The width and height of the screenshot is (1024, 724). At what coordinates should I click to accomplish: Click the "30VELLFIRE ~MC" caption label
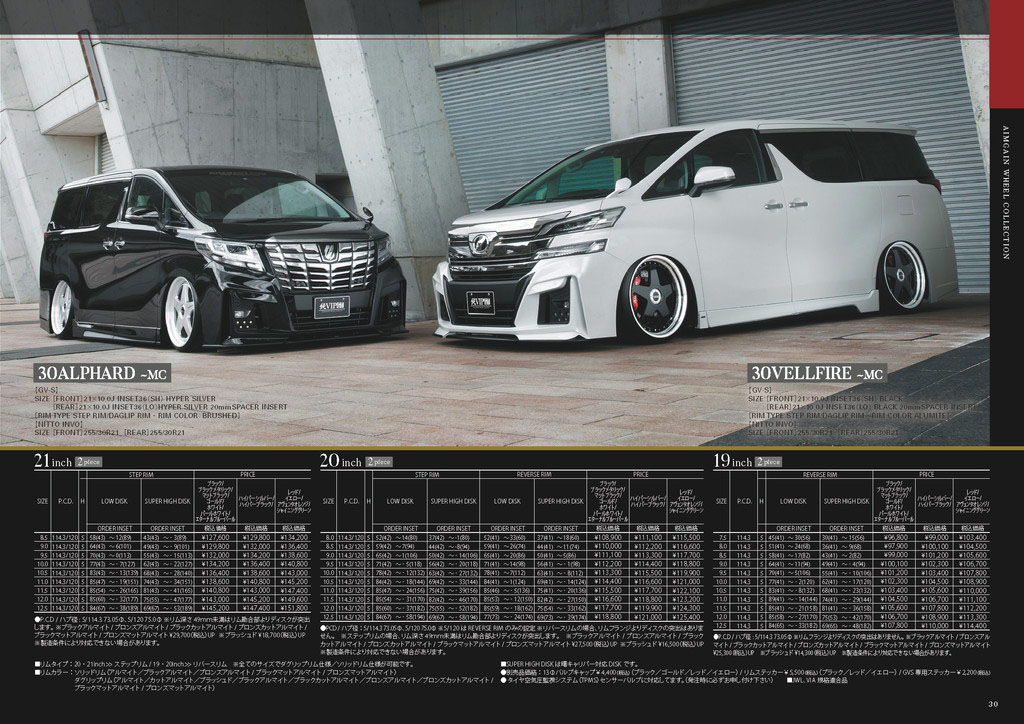pyautogui.click(x=817, y=373)
